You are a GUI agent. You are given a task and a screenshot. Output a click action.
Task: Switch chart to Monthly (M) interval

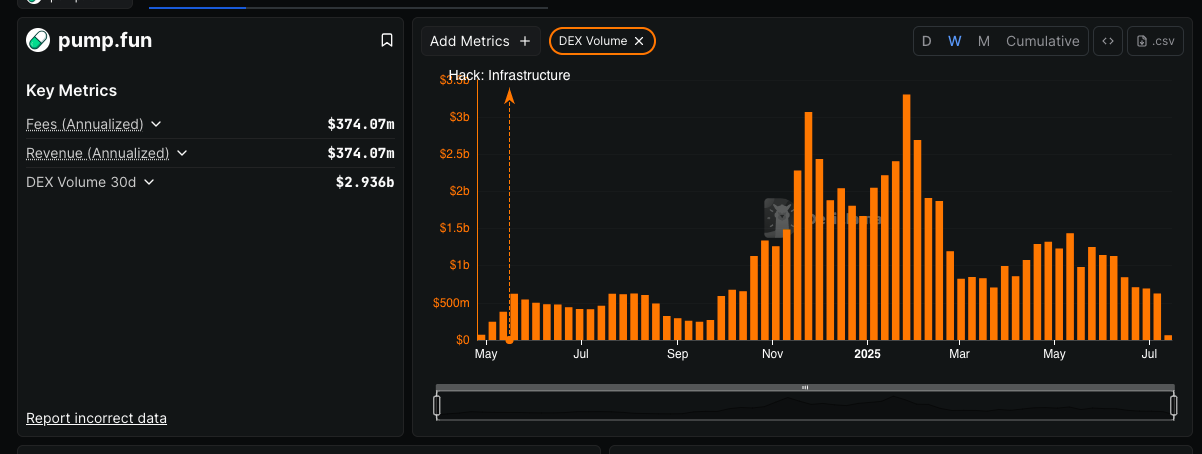click(984, 41)
